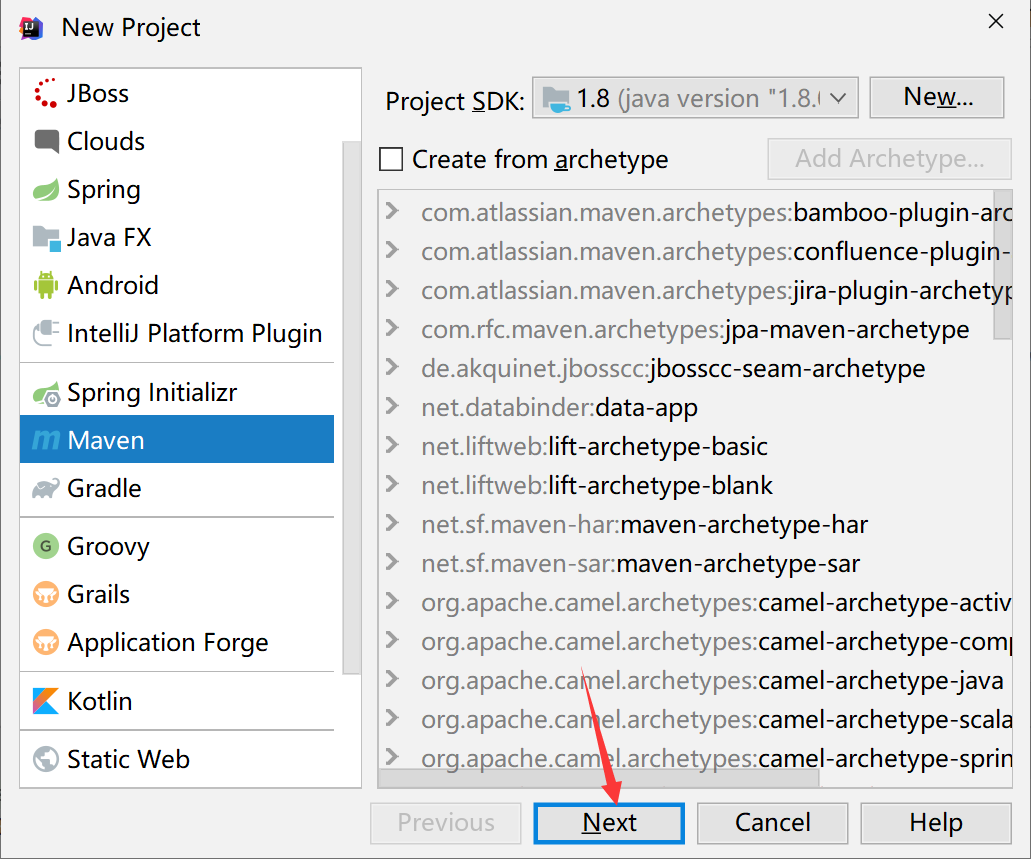1031x859 pixels.
Task: Expand the net.databinder:data-app node
Action: tap(393, 406)
